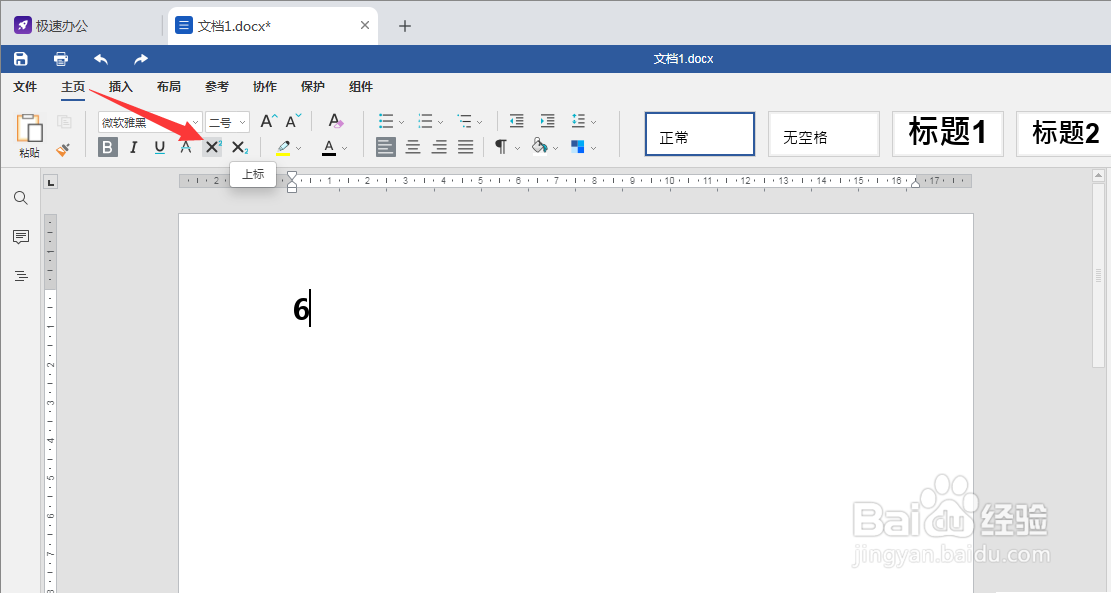Click the Paste (粘贴) clipboard button
The height and width of the screenshot is (593, 1111).
point(29,136)
